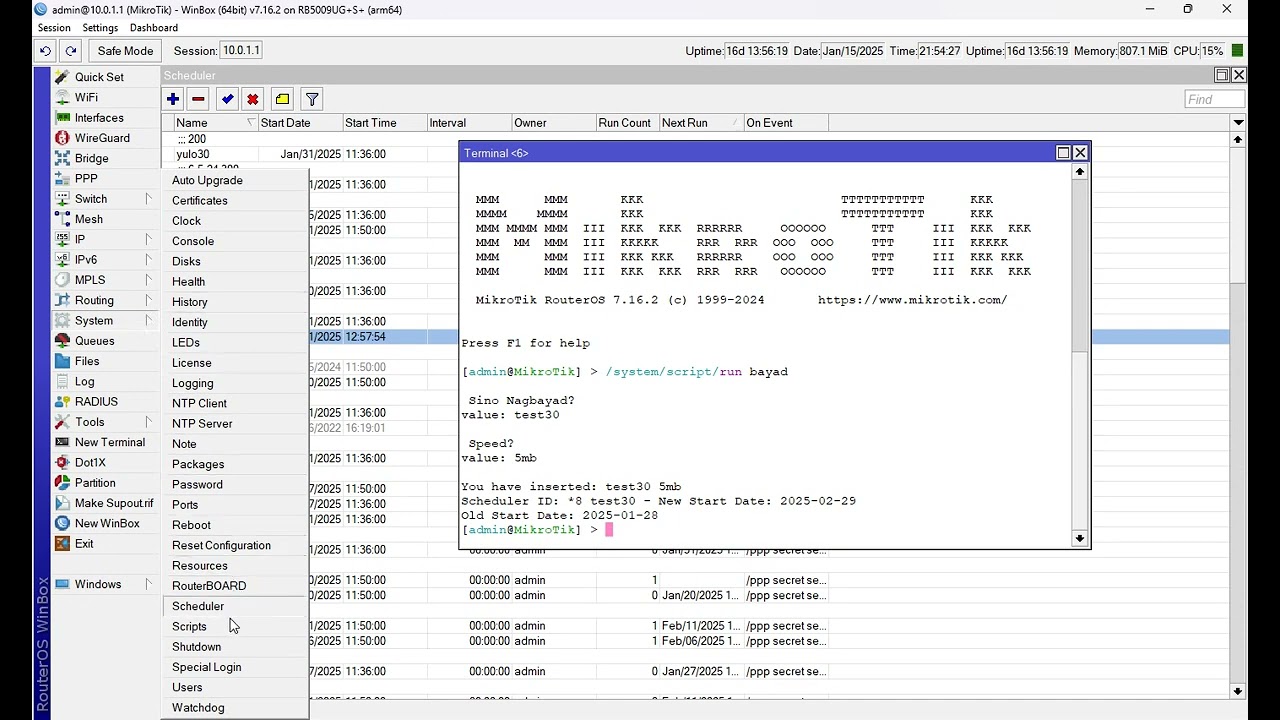Click the Scheduler list scrollbar down arrow
Image resolution: width=1280 pixels, height=720 pixels.
(1238, 691)
